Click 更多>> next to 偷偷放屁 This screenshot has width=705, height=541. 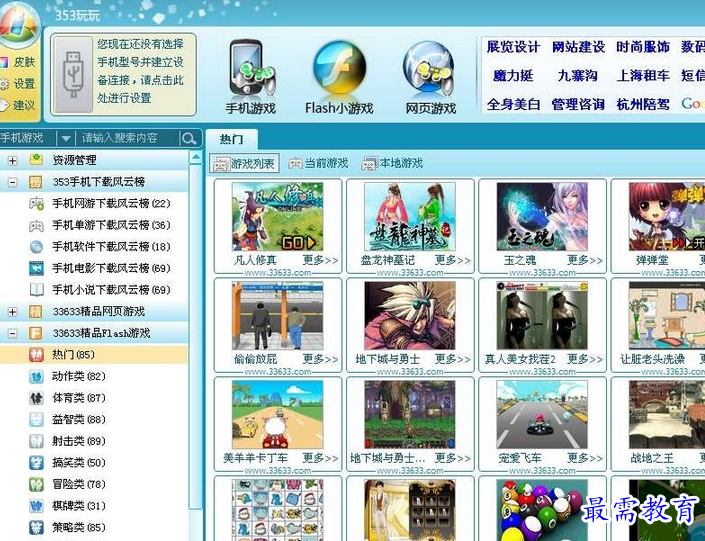tap(320, 359)
